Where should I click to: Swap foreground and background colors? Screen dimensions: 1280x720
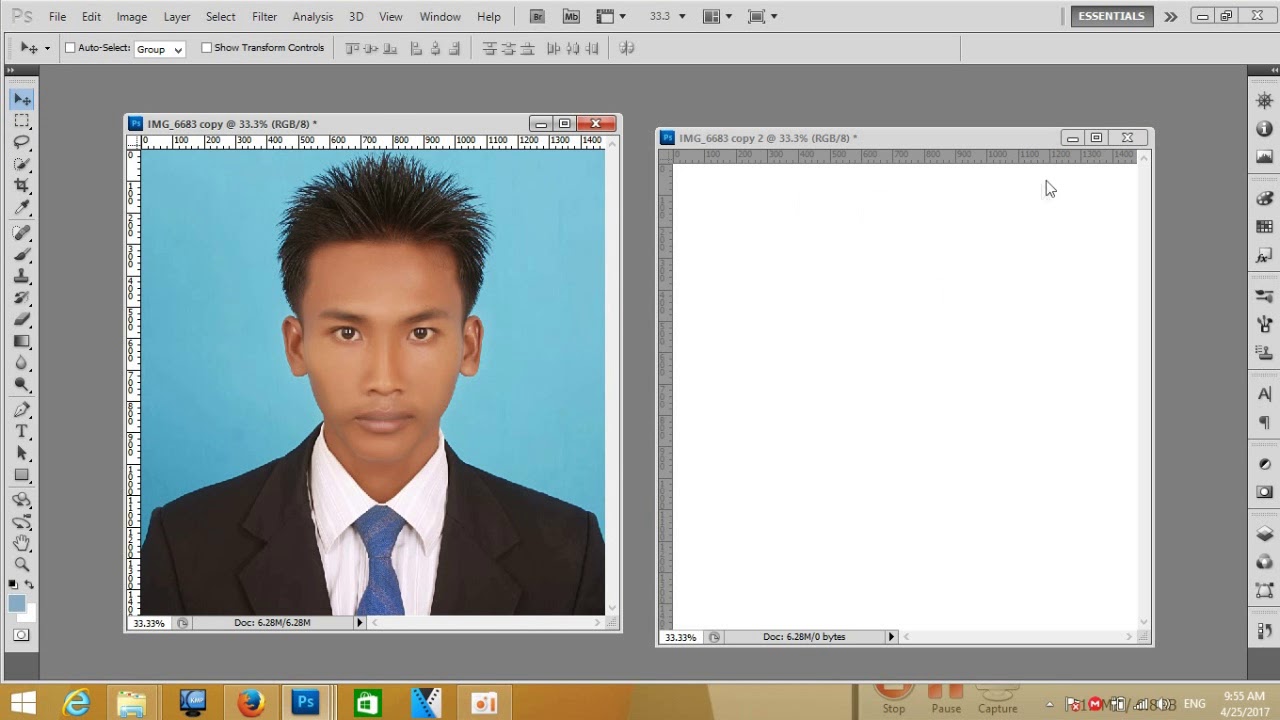29,584
